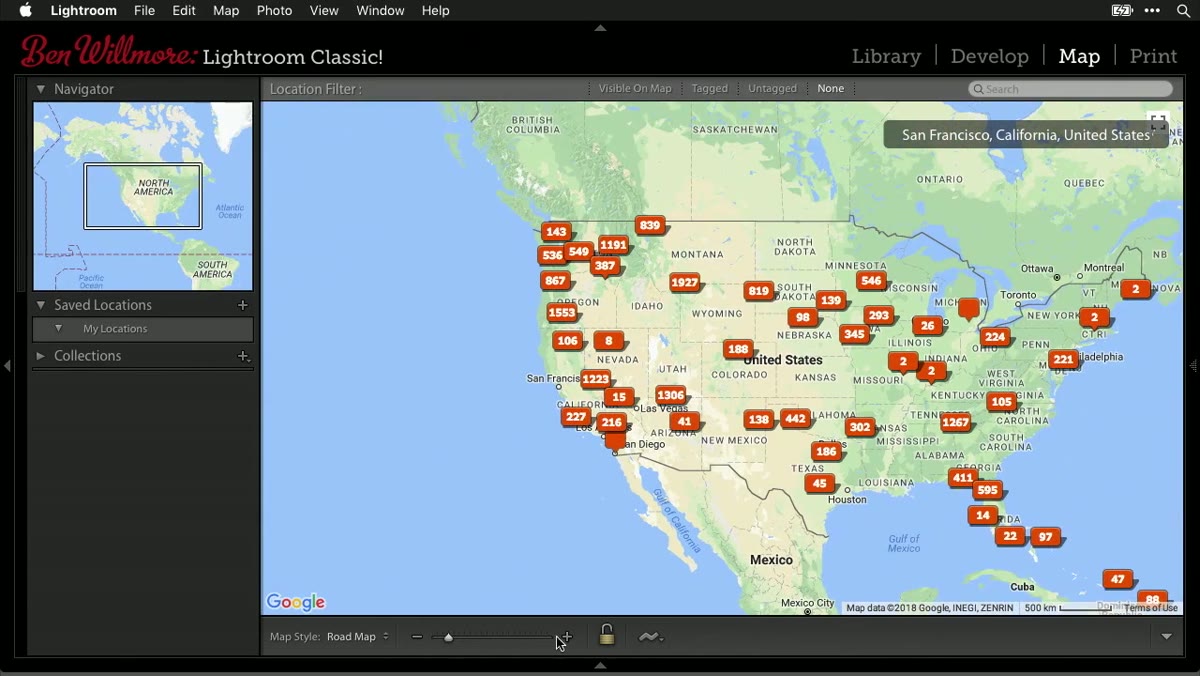Open the Map Style dropdown

click(x=357, y=637)
